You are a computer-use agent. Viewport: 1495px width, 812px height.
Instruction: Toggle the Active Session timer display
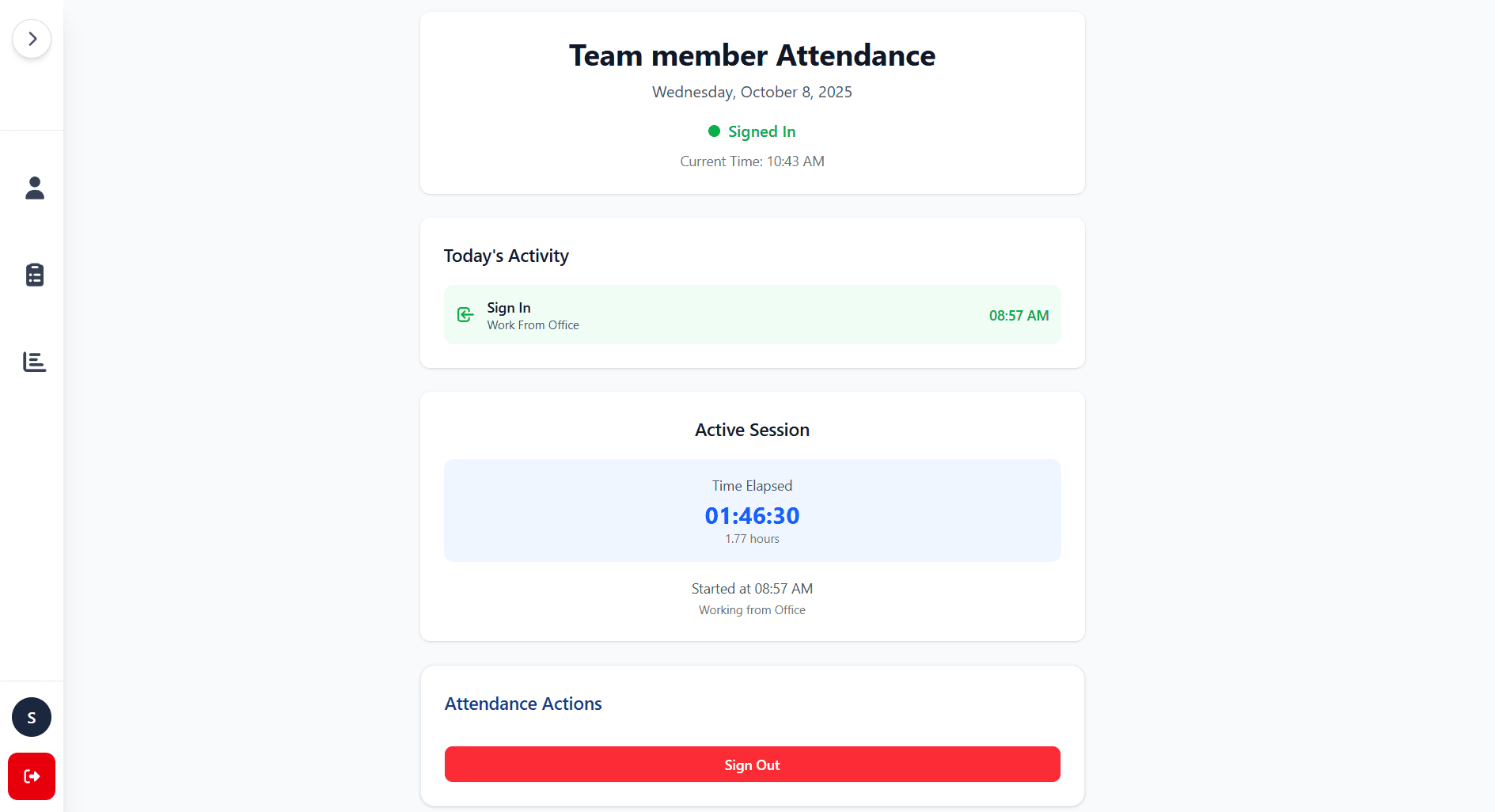(752, 515)
